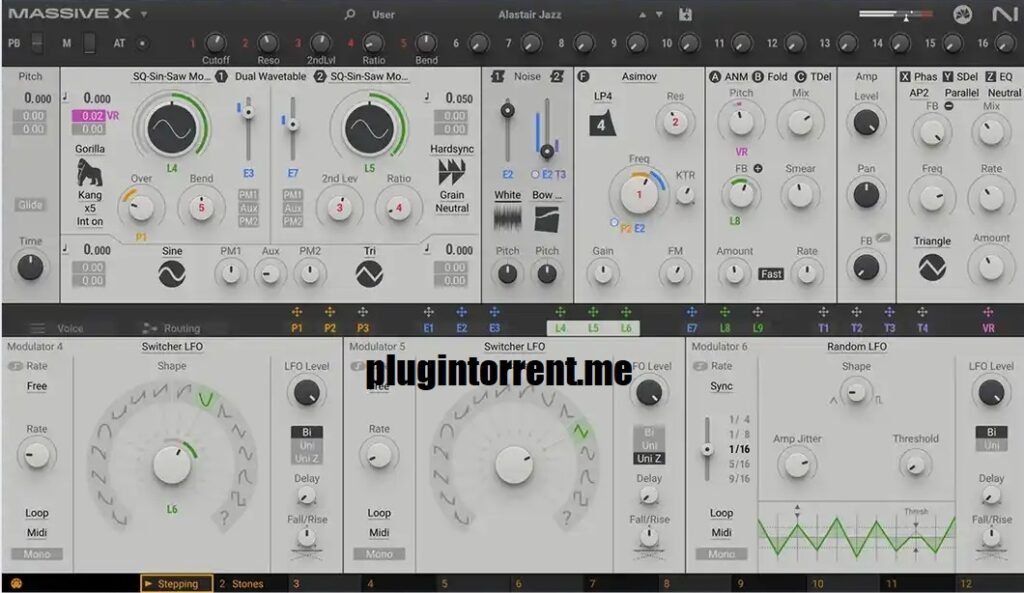Open the Asimov filter type dropdown

639,76
